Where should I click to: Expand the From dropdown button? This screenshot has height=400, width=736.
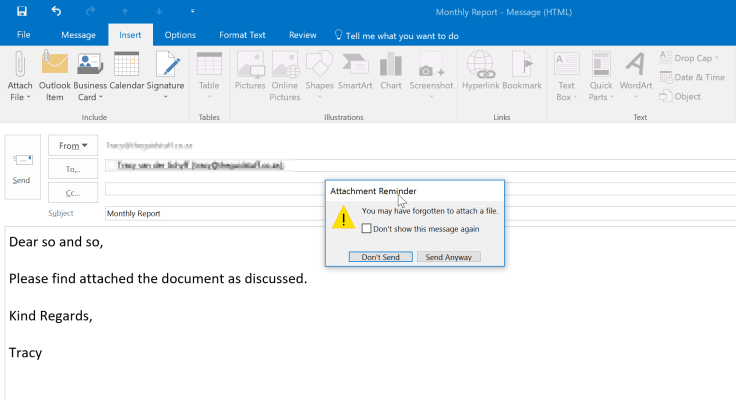coord(73,146)
